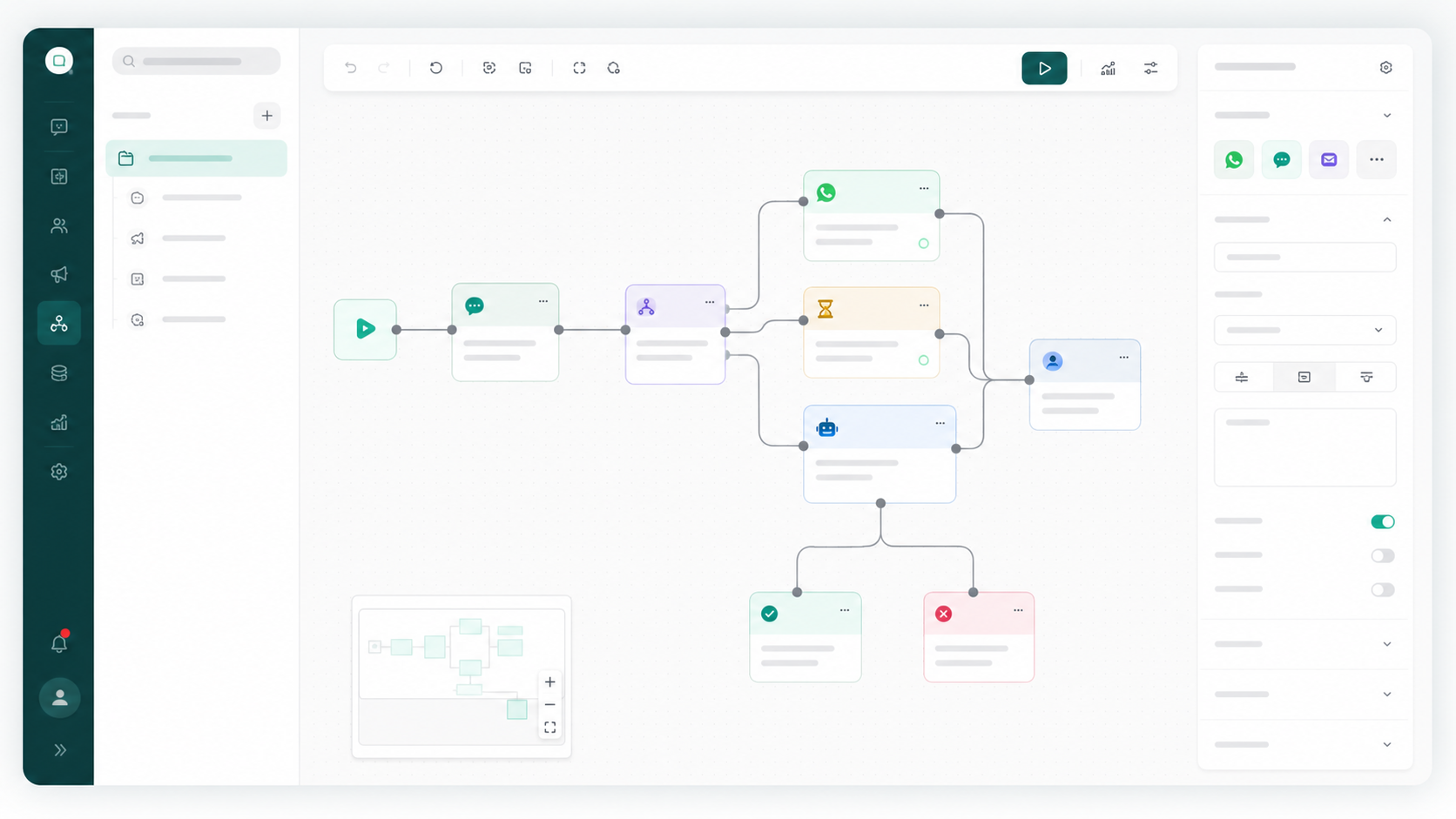This screenshot has height=819, width=1456.
Task: Open the hourglass delay node options menu
Action: coord(924,305)
